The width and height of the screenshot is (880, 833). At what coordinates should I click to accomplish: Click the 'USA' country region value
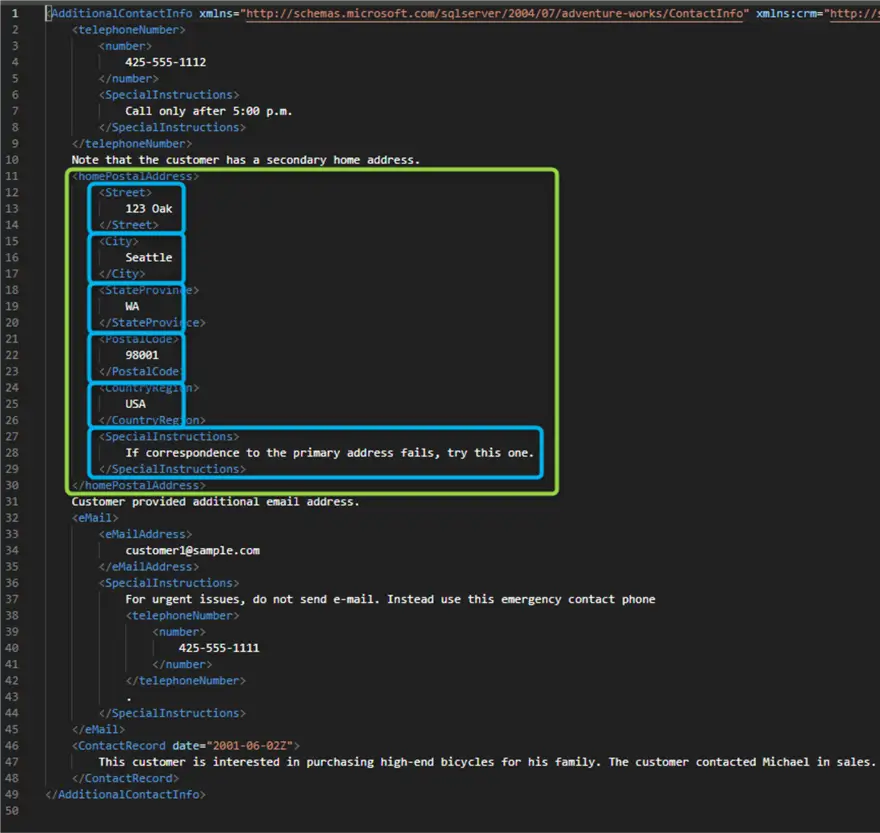click(135, 404)
